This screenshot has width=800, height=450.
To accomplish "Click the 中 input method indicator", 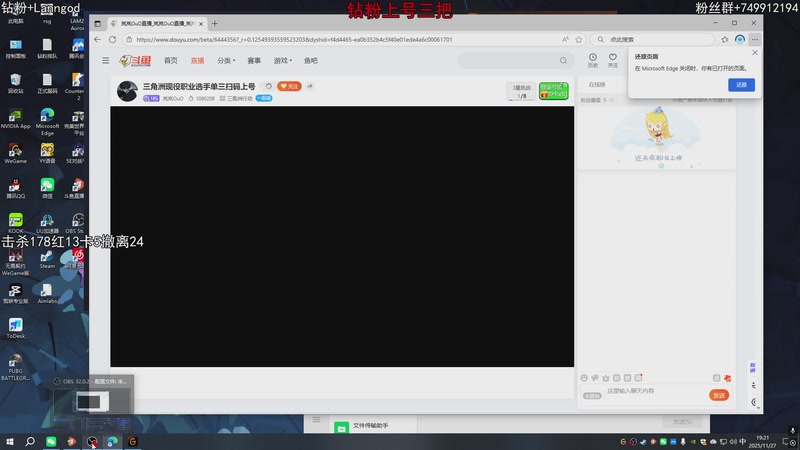I will tap(742, 442).
